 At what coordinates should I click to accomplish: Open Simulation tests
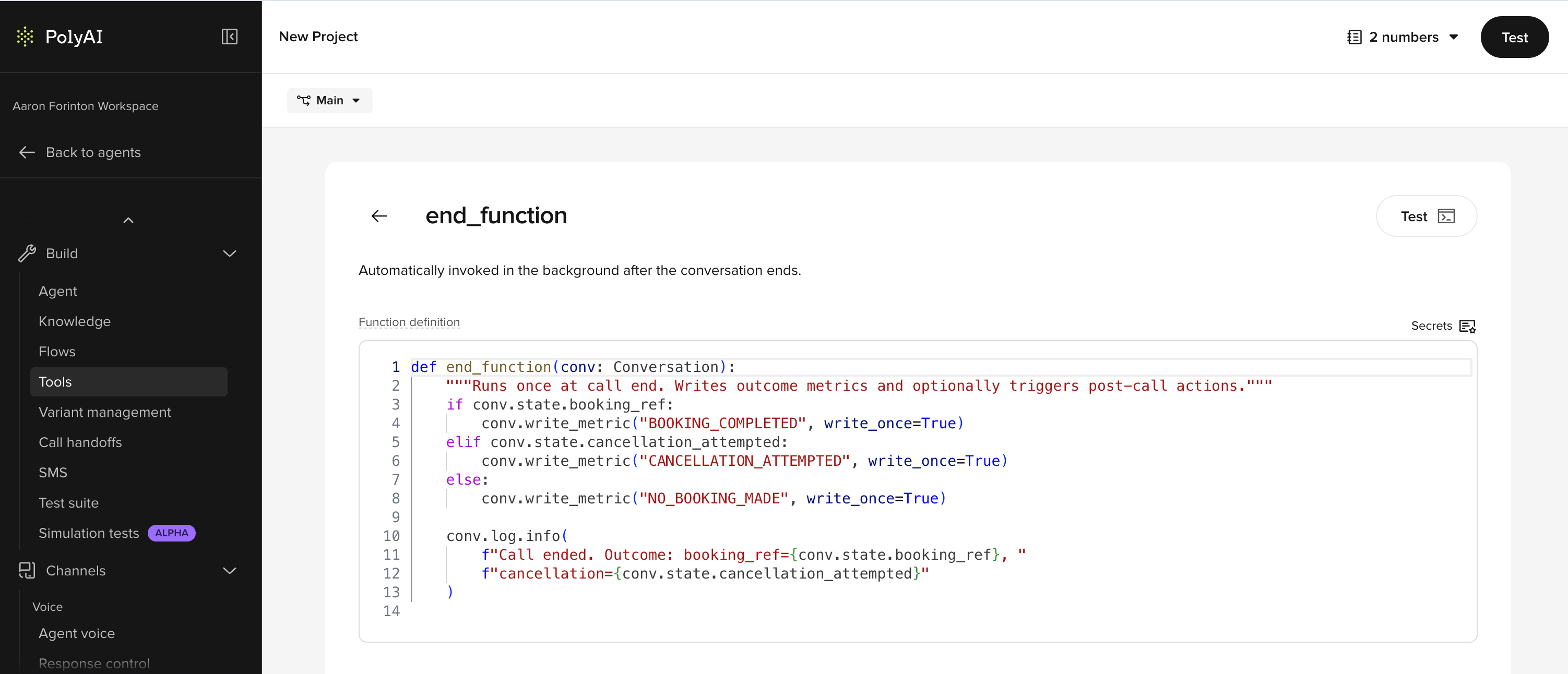tap(88, 533)
